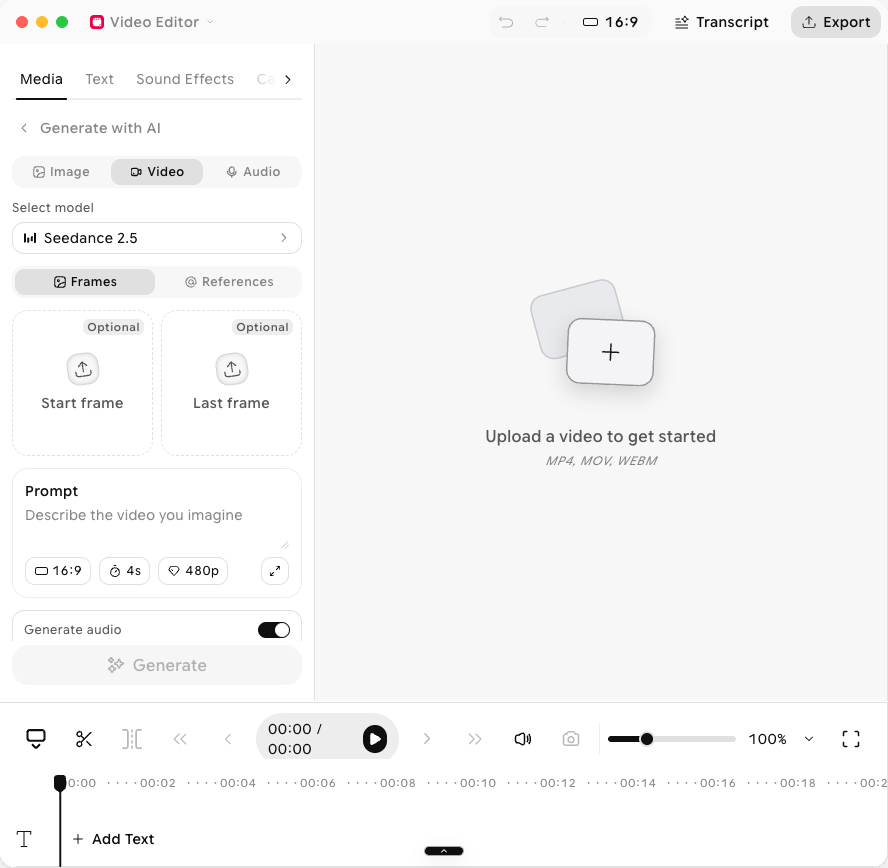Select the References option
This screenshot has height=868, width=888.
coord(229,282)
